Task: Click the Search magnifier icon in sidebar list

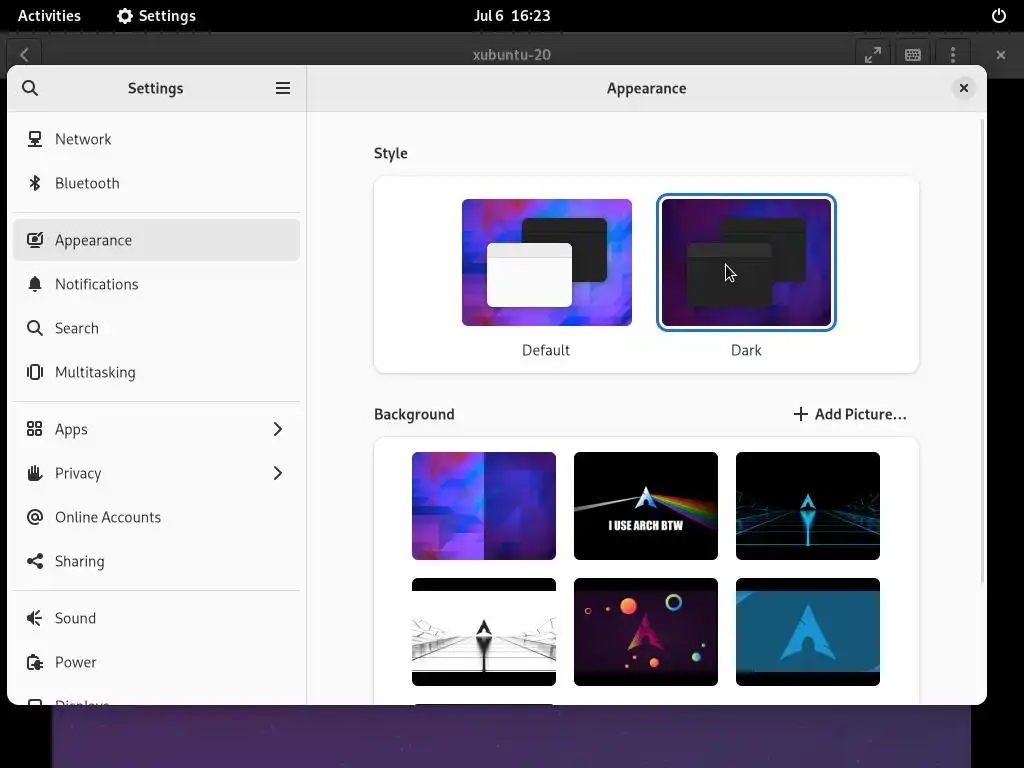Action: click(x=35, y=328)
